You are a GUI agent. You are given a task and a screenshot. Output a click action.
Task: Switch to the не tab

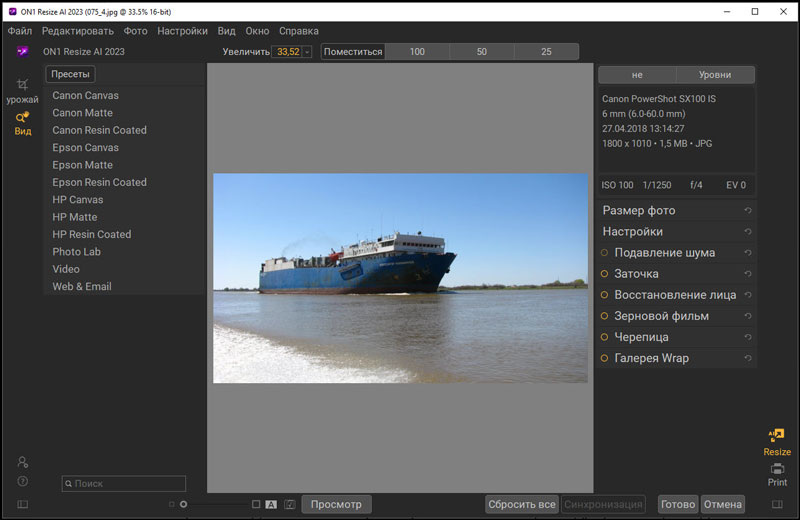pos(637,75)
